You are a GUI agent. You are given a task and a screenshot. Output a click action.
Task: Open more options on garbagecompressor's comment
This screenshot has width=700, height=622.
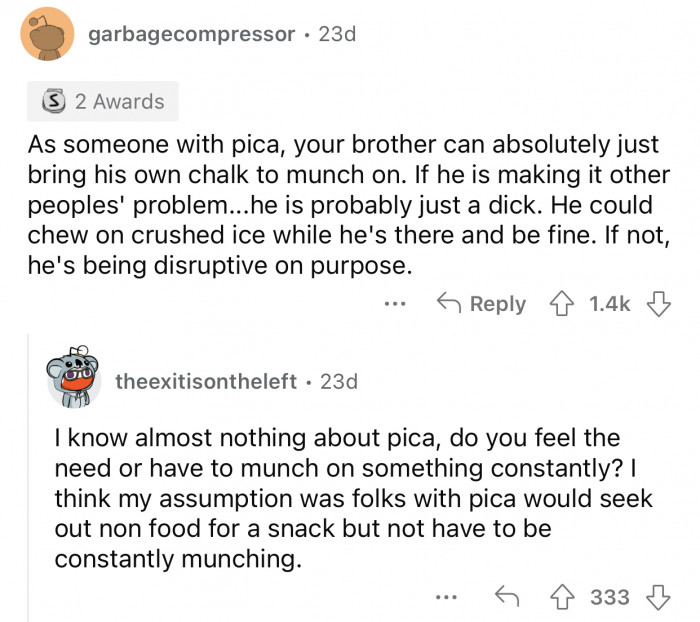pyautogui.click(x=397, y=304)
